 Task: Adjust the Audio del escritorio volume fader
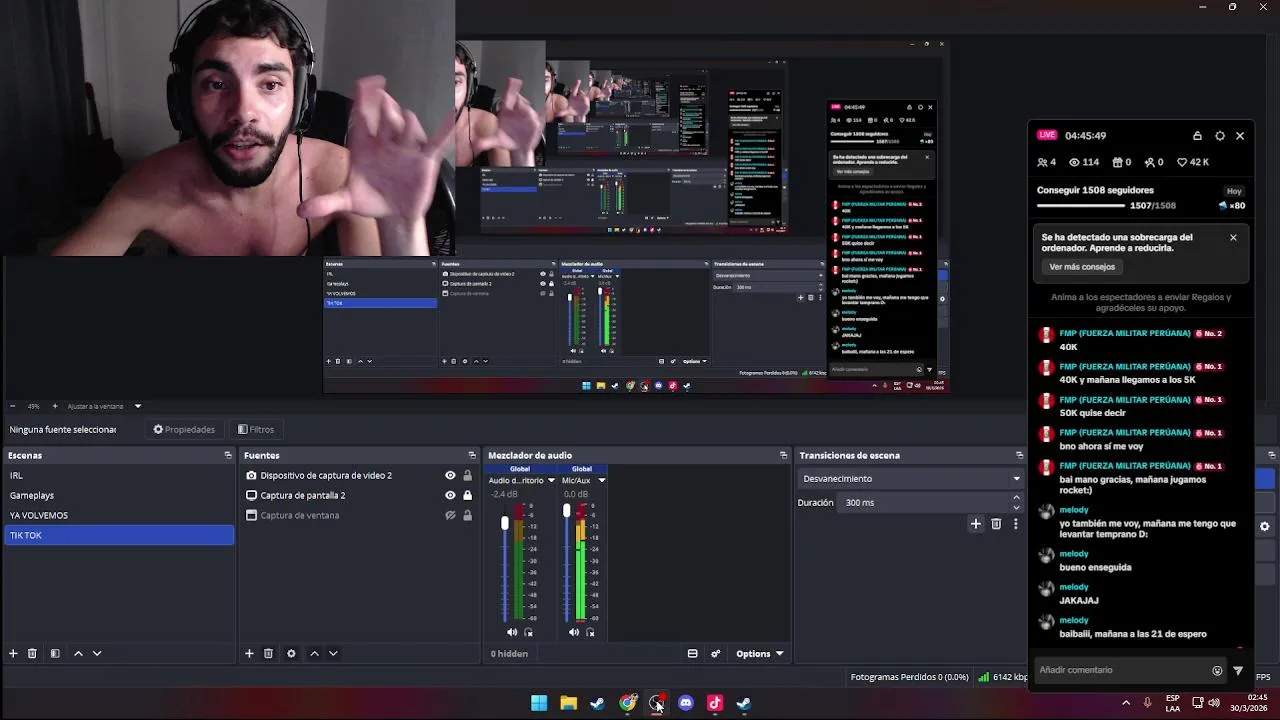pos(505,523)
